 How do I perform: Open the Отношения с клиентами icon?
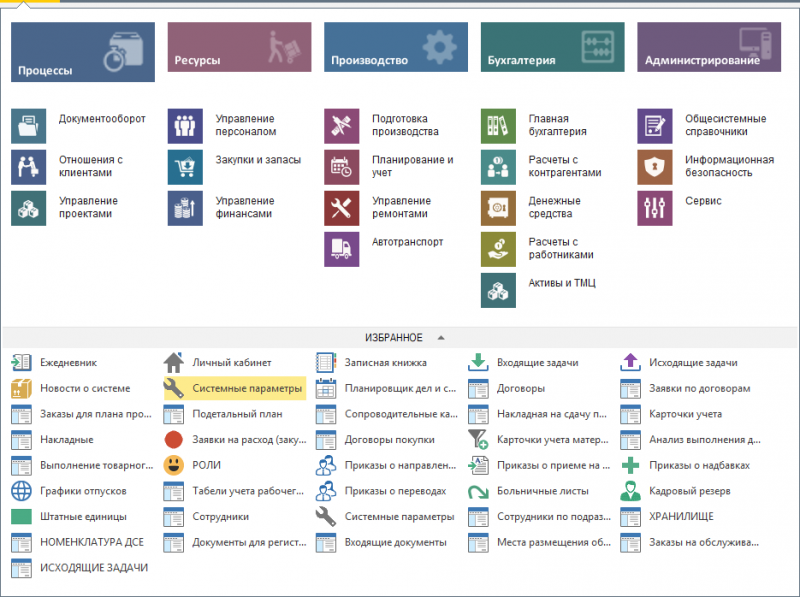[29, 167]
